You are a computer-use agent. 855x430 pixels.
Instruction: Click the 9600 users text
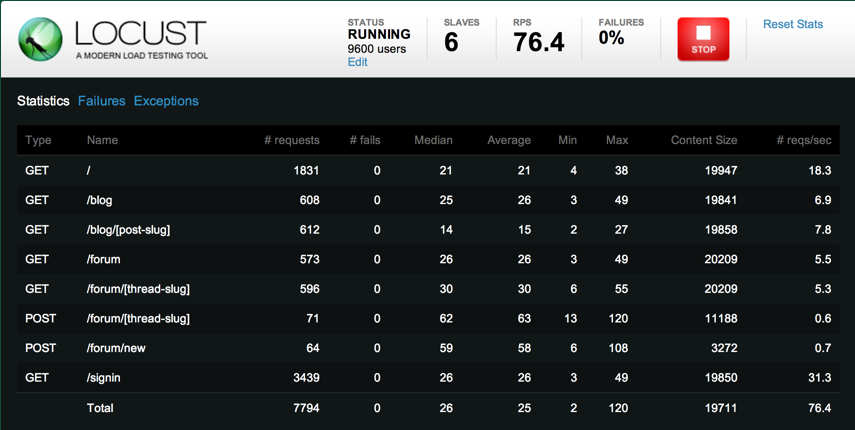(377, 49)
